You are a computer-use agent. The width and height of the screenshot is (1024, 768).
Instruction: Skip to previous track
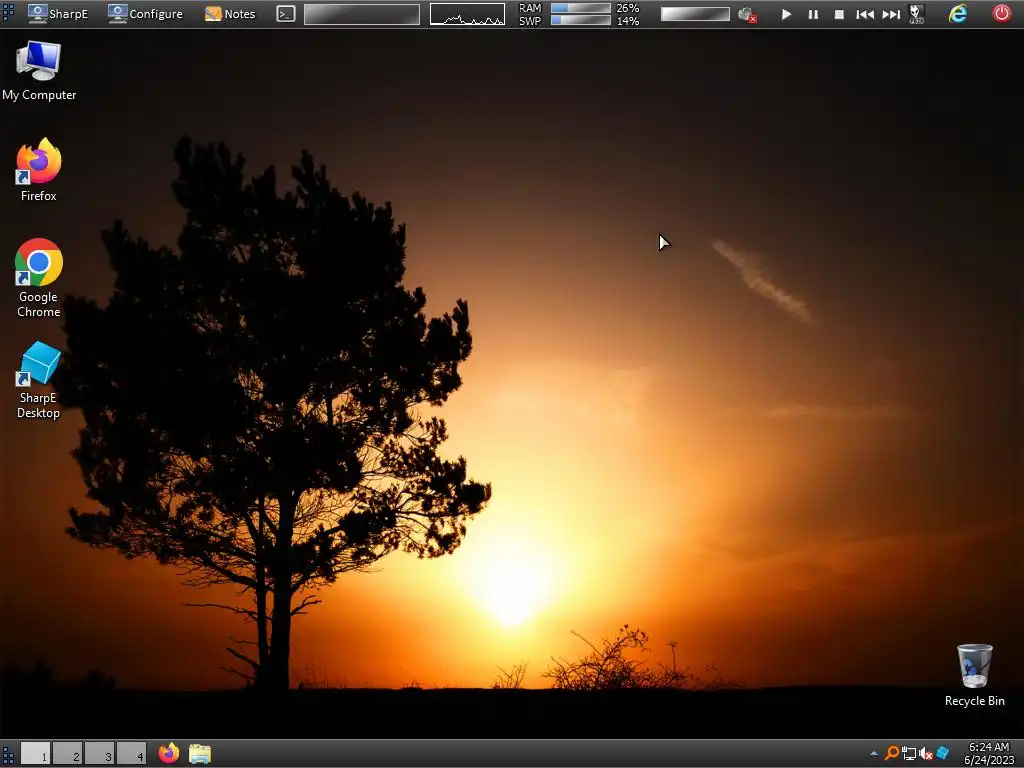click(865, 14)
